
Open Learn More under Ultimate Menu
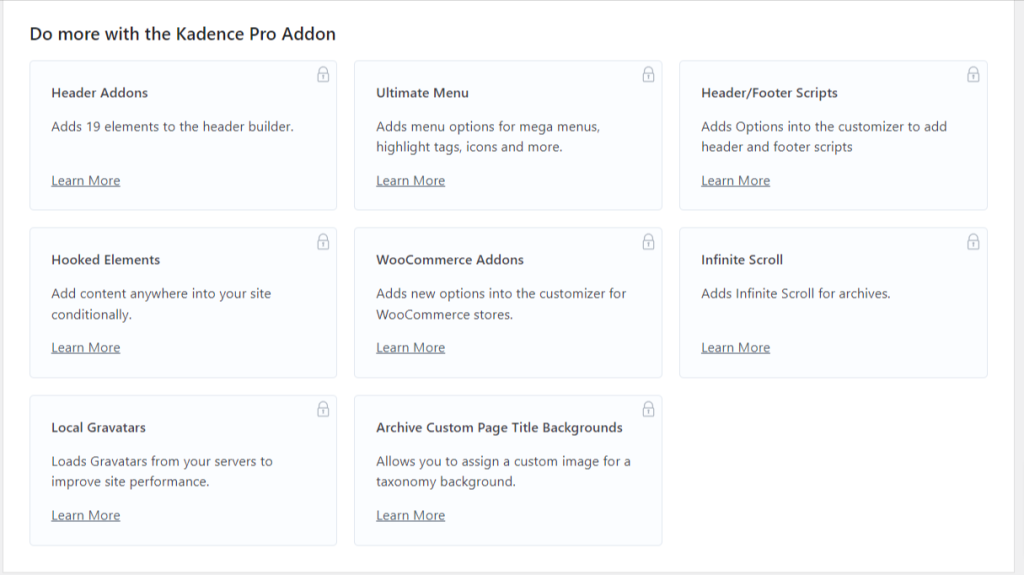(410, 180)
